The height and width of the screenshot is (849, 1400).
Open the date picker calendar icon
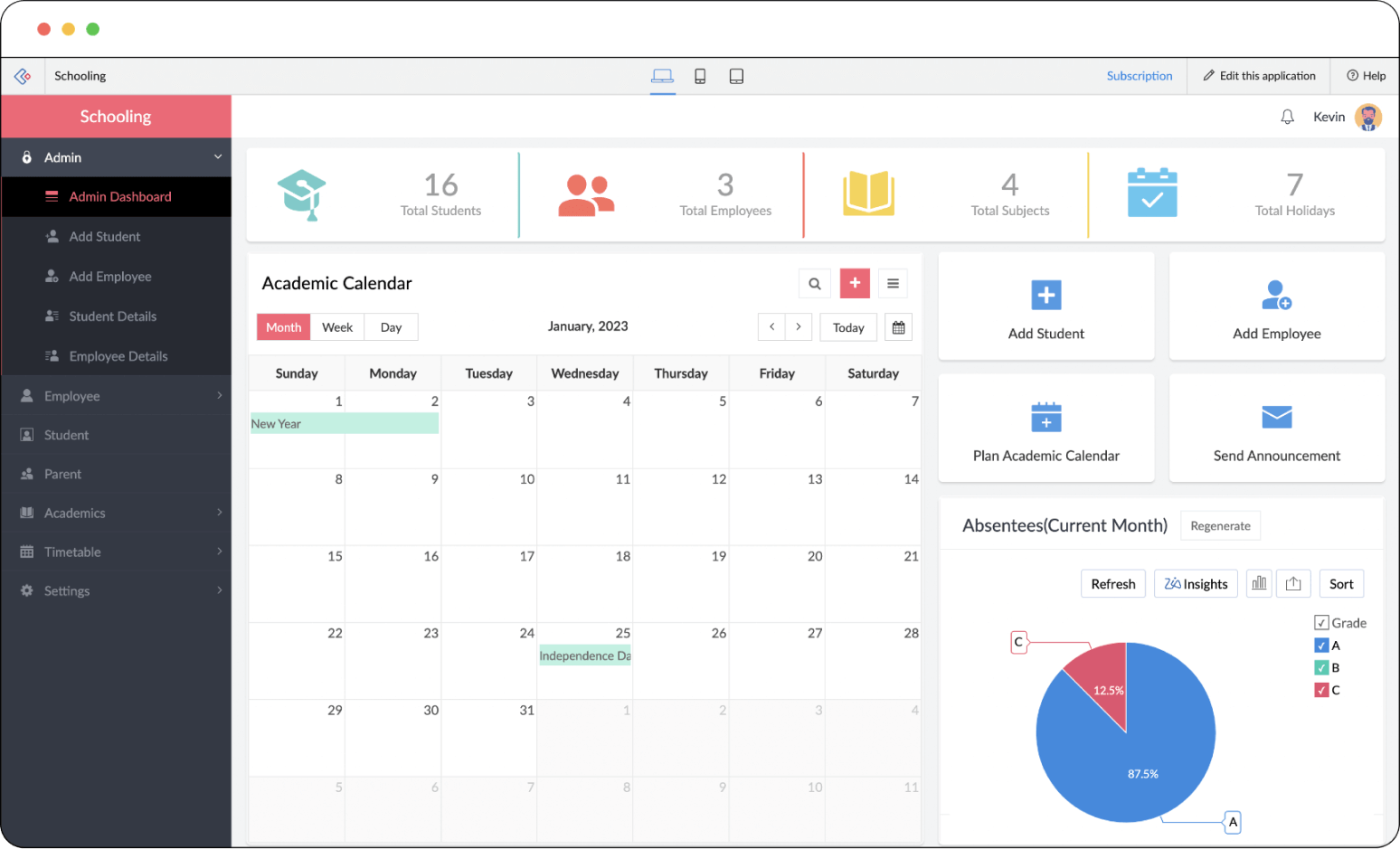(898, 327)
